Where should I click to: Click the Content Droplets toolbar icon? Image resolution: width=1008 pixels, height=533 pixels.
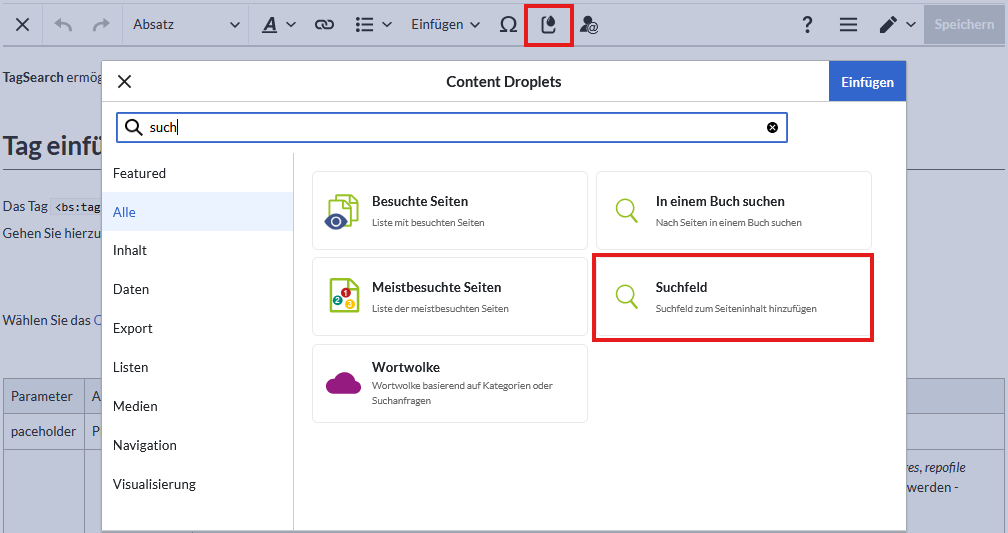[548, 25]
